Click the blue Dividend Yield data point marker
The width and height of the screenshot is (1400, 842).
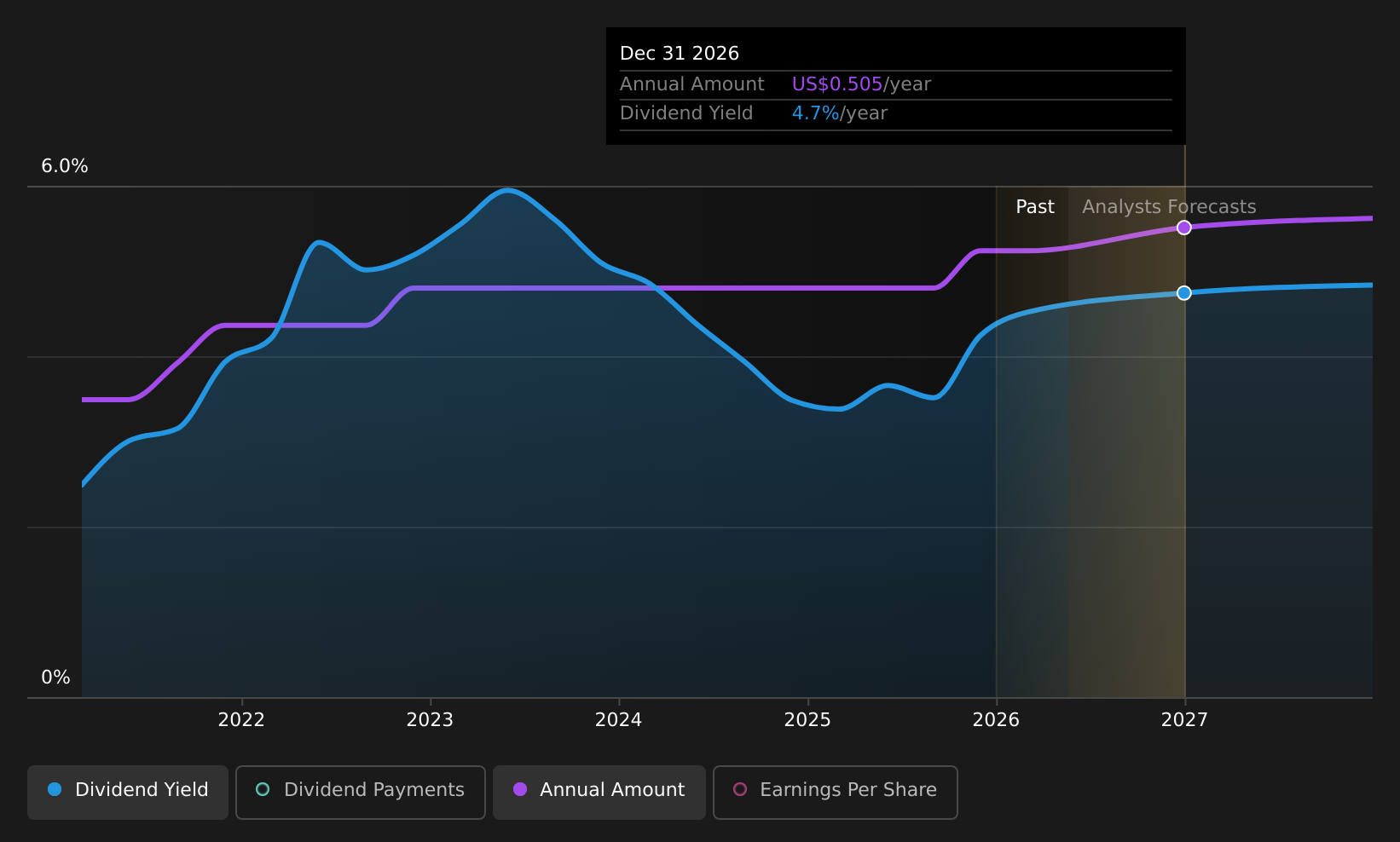coord(1183,293)
